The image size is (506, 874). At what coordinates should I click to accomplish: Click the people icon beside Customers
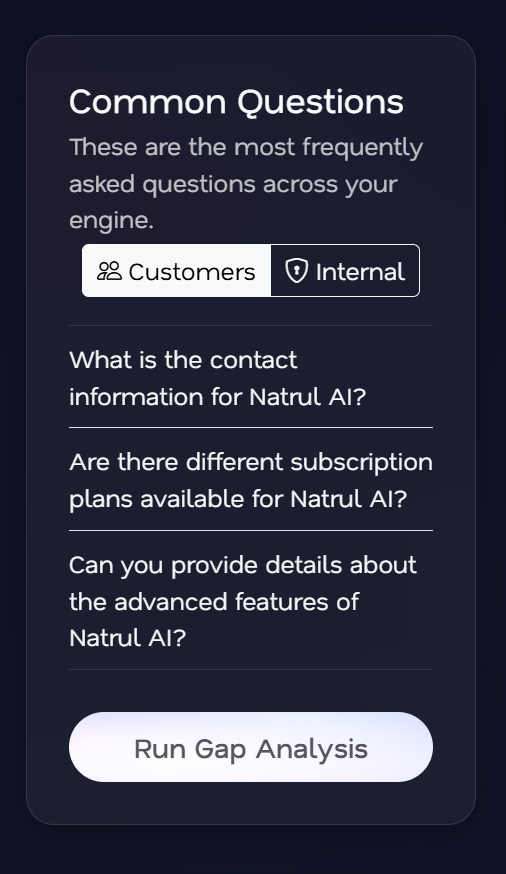(109, 271)
